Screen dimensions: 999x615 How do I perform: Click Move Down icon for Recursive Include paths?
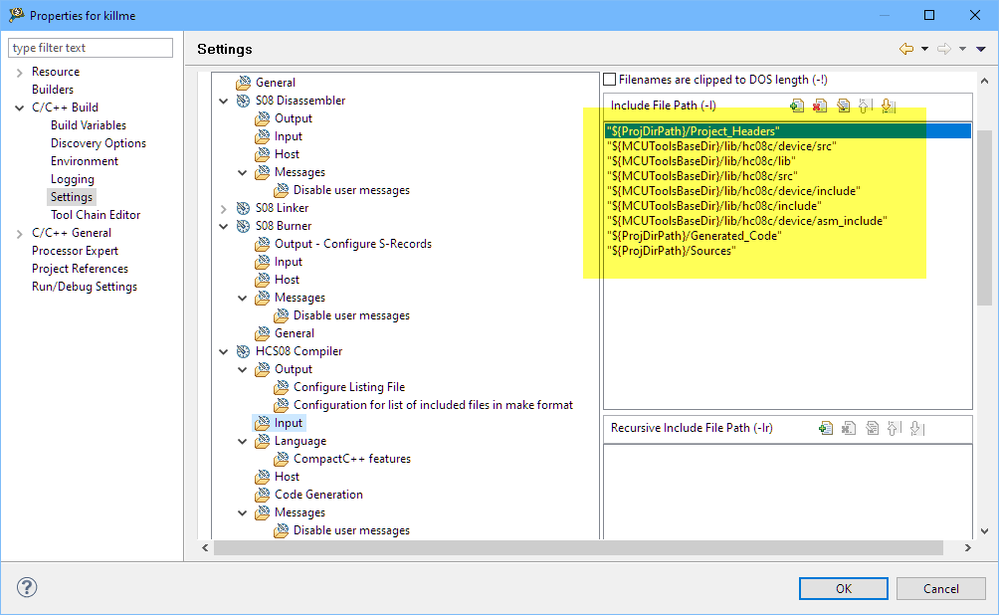point(917,428)
